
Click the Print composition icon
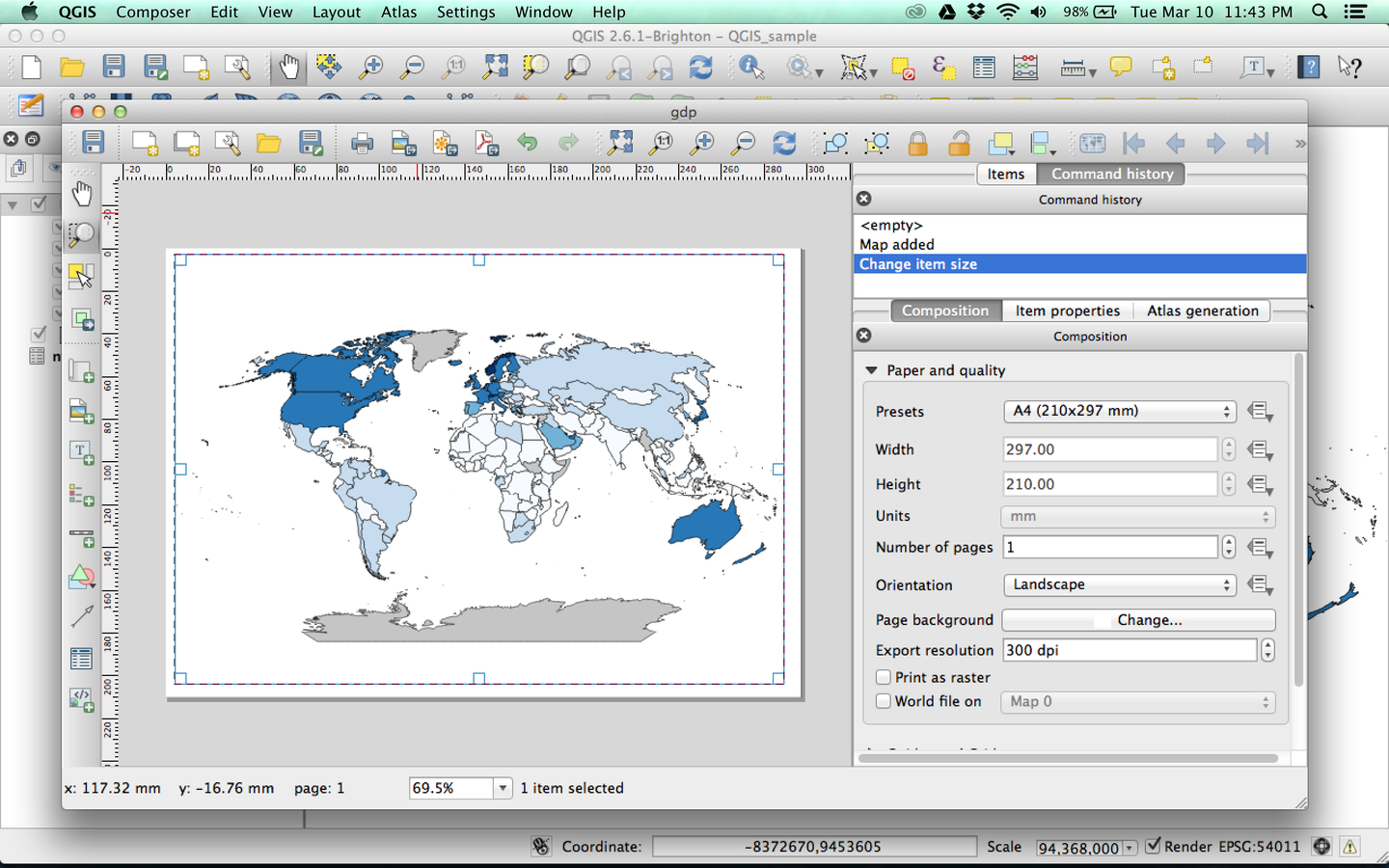[x=362, y=144]
